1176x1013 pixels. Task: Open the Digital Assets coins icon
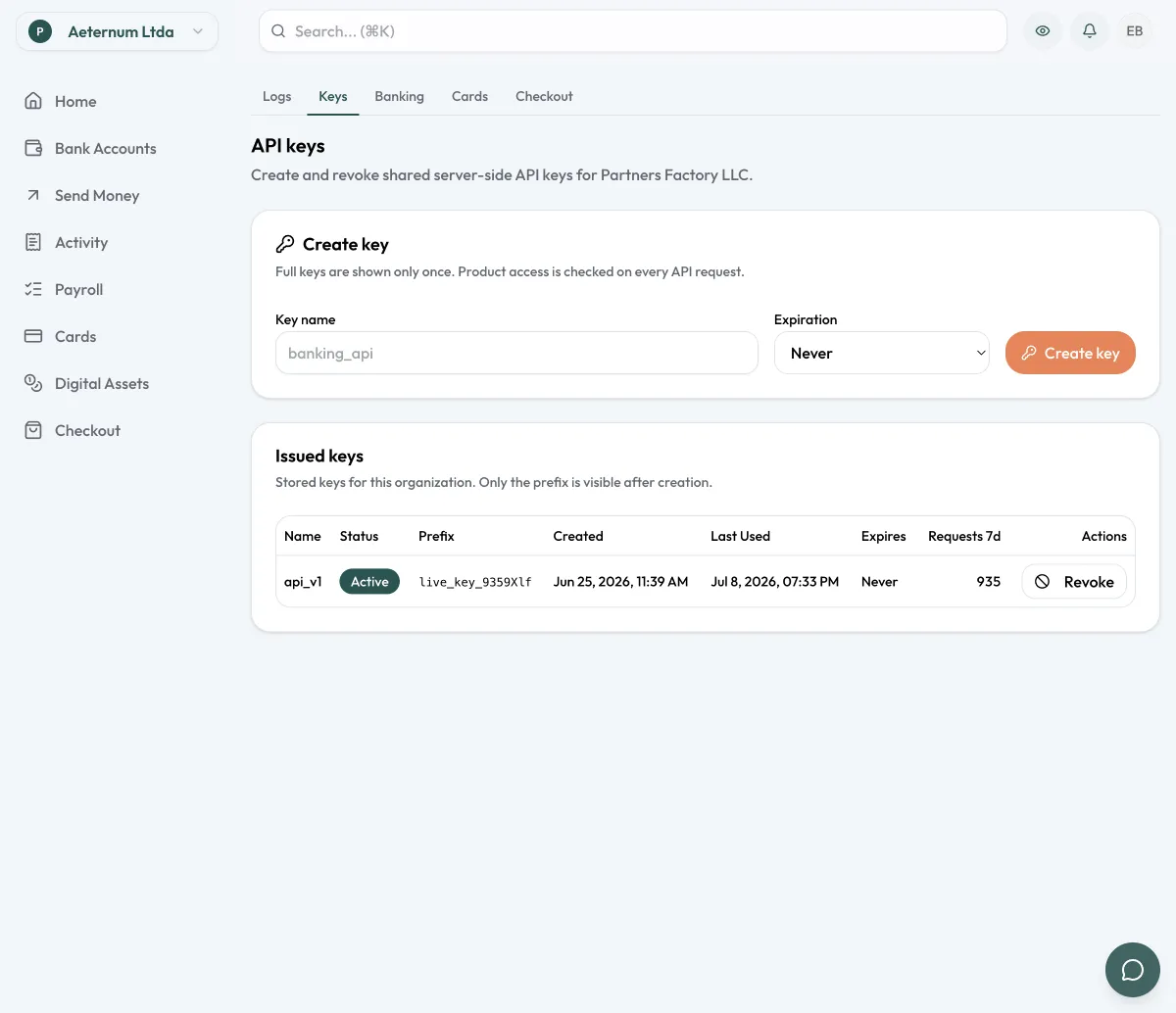(33, 383)
